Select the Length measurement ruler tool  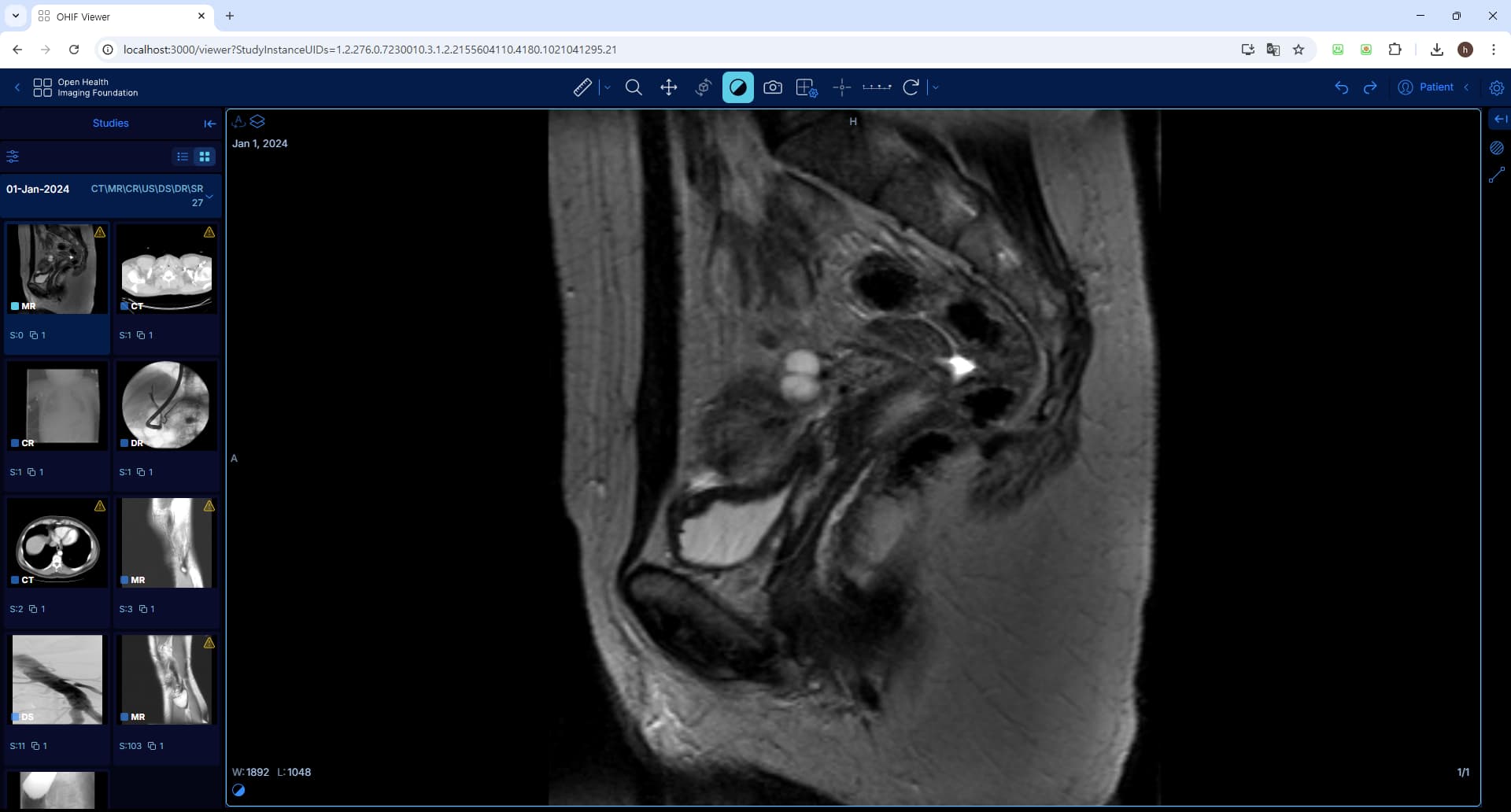pyautogui.click(x=582, y=87)
